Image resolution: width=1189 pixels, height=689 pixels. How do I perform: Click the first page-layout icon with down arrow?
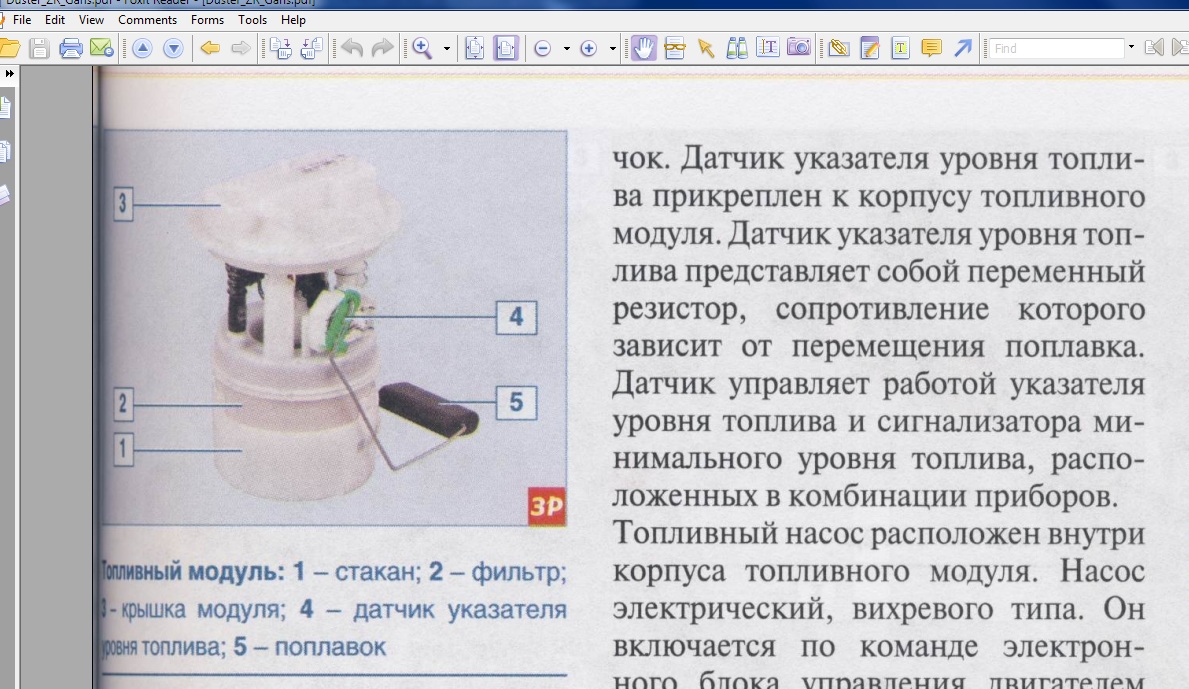[x=281, y=49]
